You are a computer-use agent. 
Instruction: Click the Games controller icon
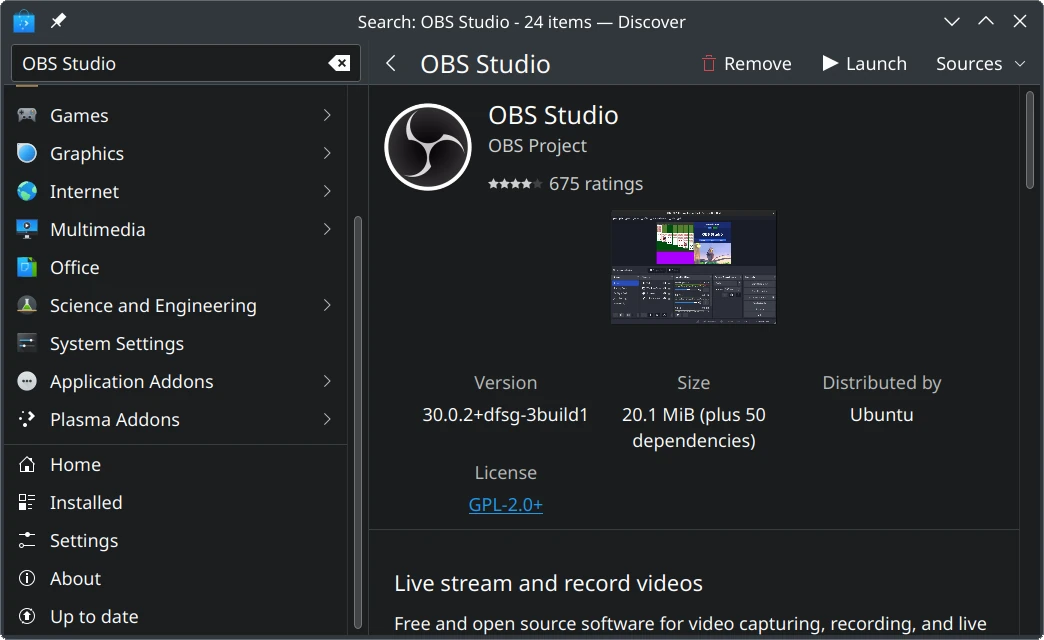coord(27,115)
